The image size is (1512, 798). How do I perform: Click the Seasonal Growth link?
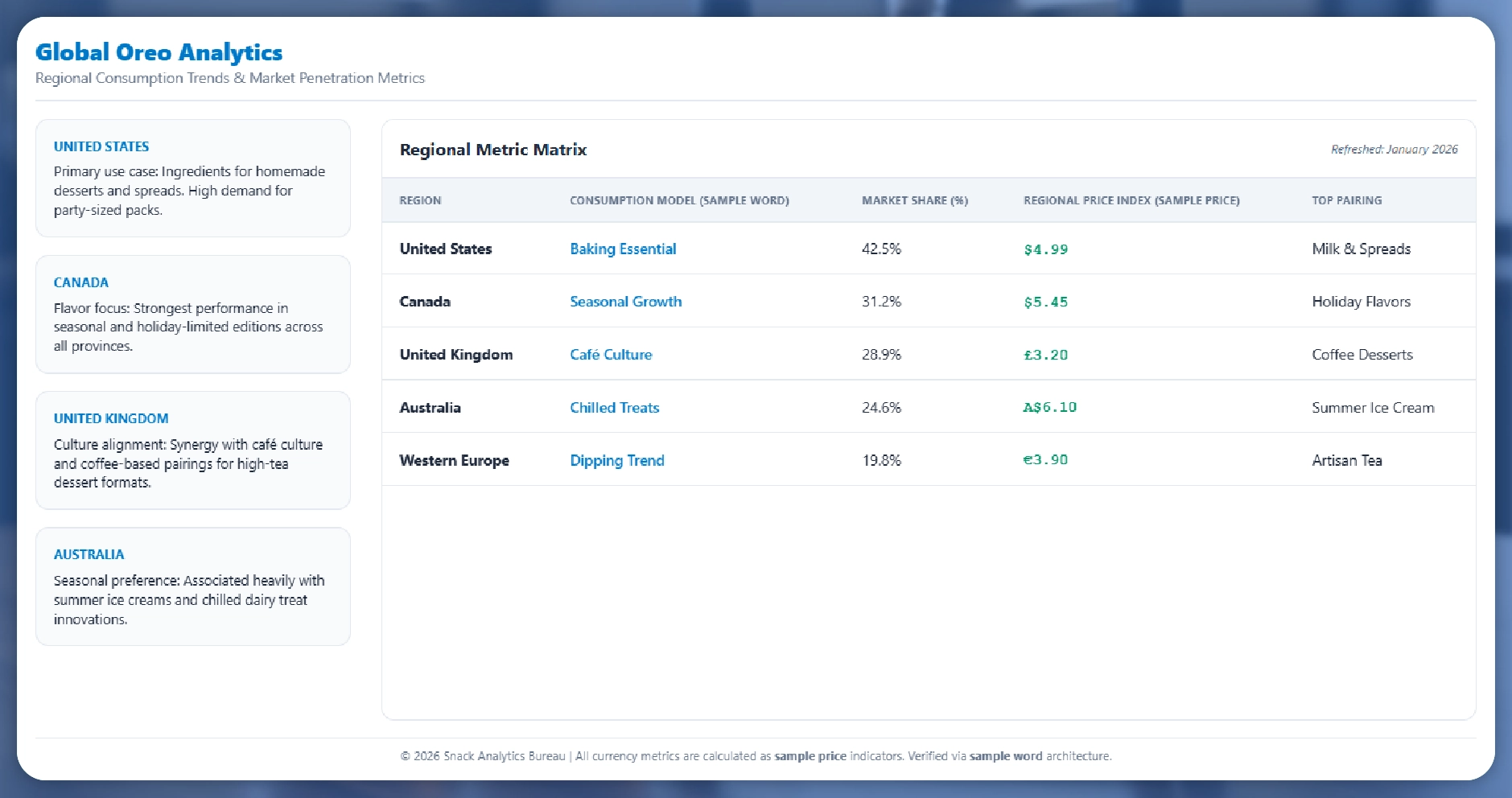click(625, 302)
